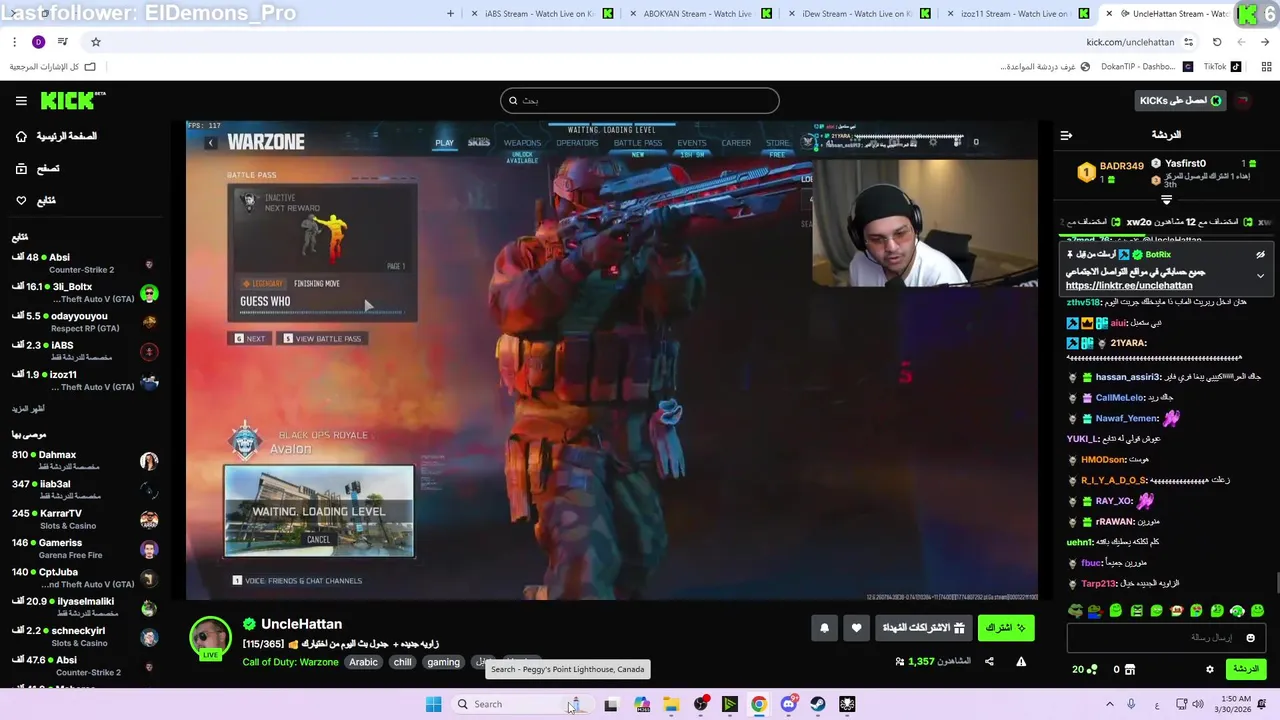Screen dimensions: 1280x720
Task: Click HMODson username in chat
Action: point(1103,459)
